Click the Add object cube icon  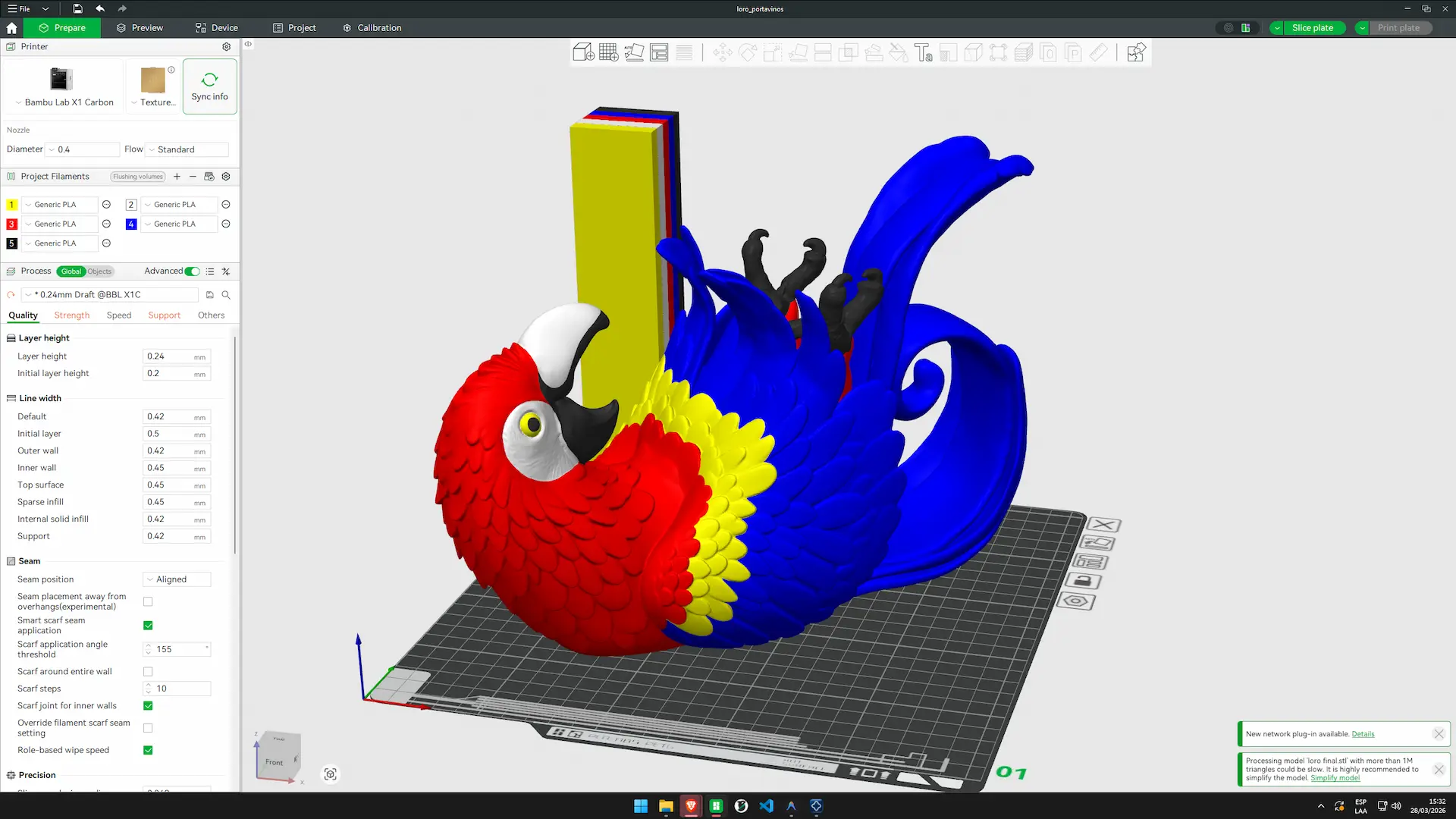583,52
